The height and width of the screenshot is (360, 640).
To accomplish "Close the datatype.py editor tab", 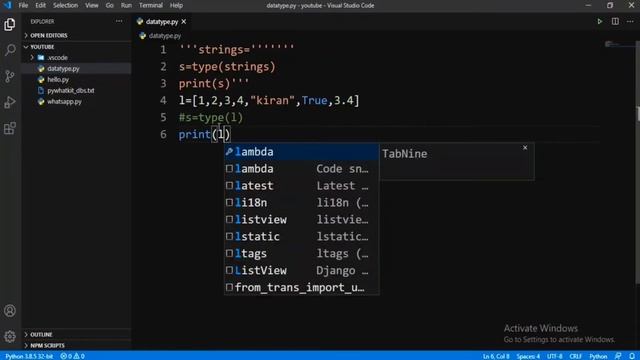I will coord(184,22).
